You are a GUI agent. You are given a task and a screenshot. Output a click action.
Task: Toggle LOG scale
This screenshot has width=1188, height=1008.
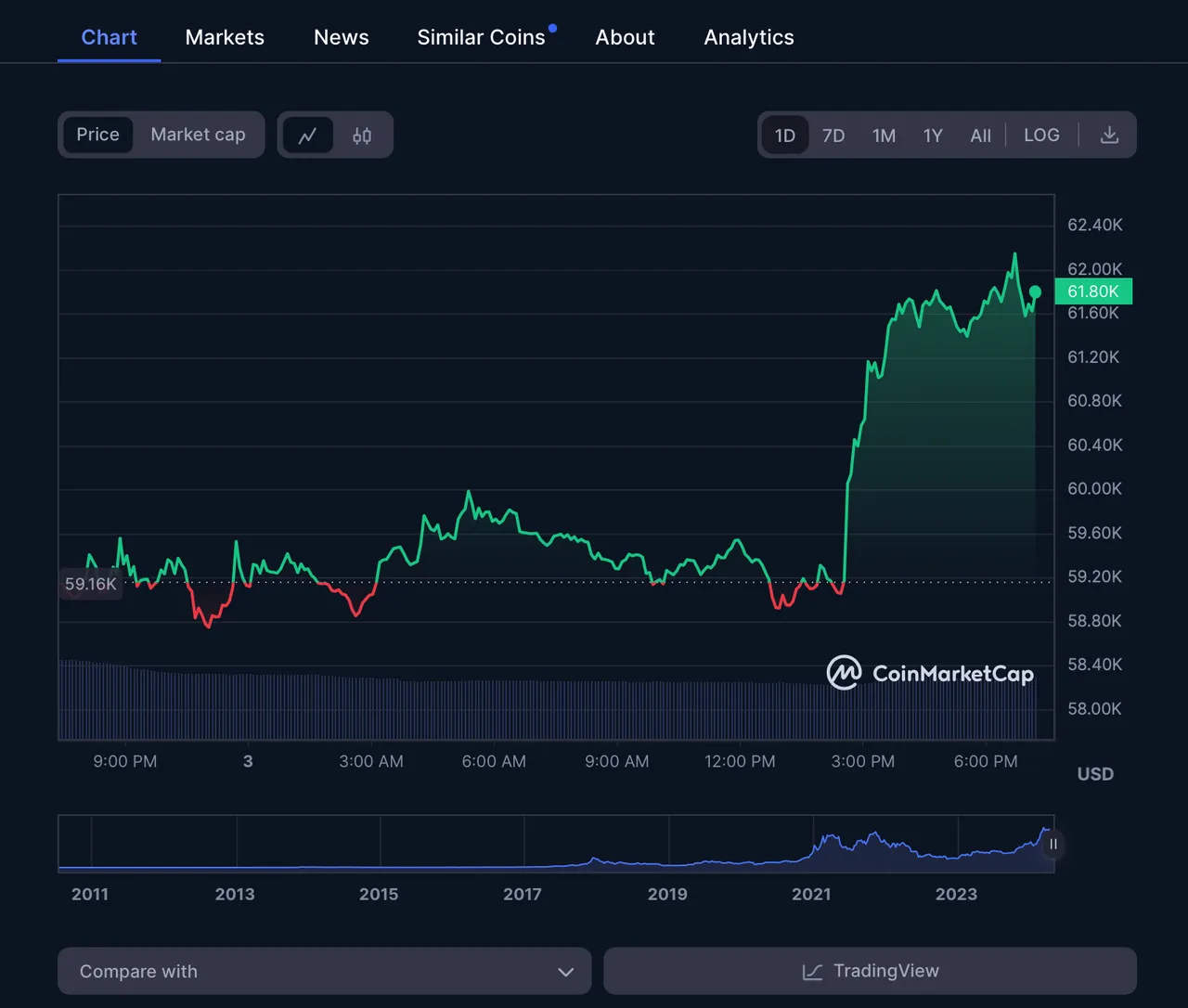click(x=1041, y=135)
